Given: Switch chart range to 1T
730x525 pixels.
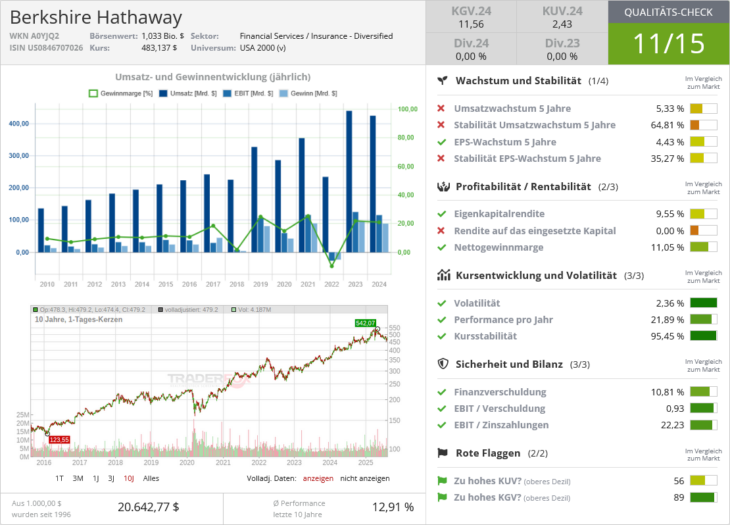Looking at the screenshot, I should click(59, 478).
